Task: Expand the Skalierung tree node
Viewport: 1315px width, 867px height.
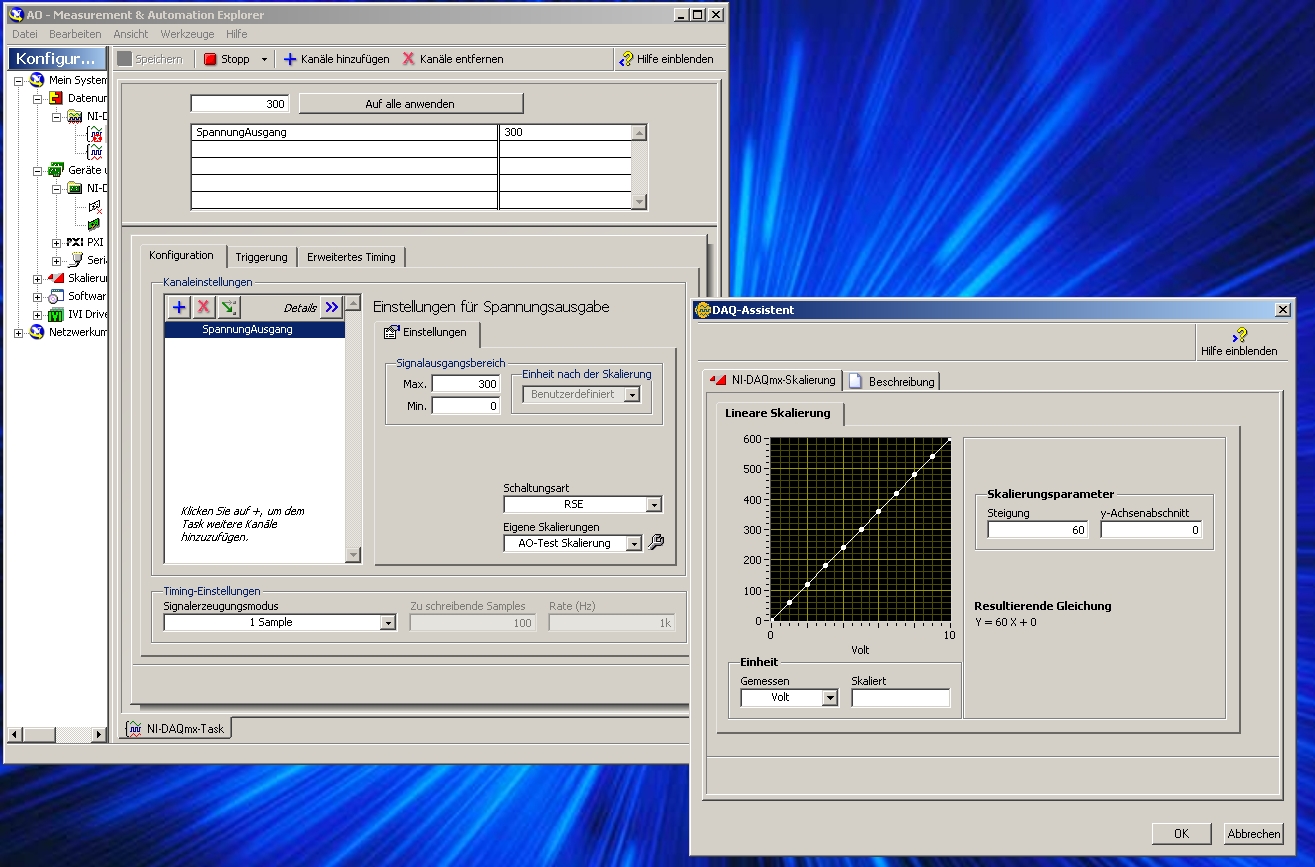Action: [38, 278]
